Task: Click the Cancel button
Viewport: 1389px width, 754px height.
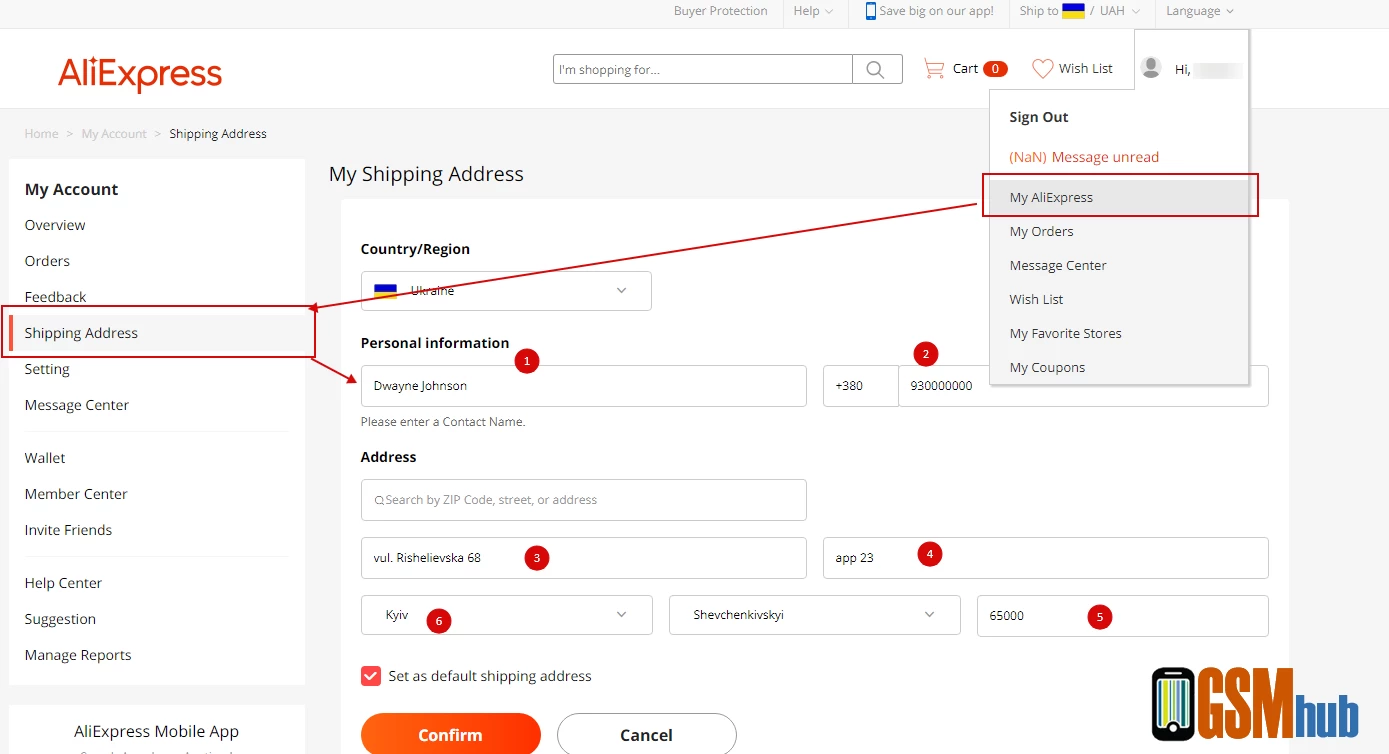Action: point(646,735)
